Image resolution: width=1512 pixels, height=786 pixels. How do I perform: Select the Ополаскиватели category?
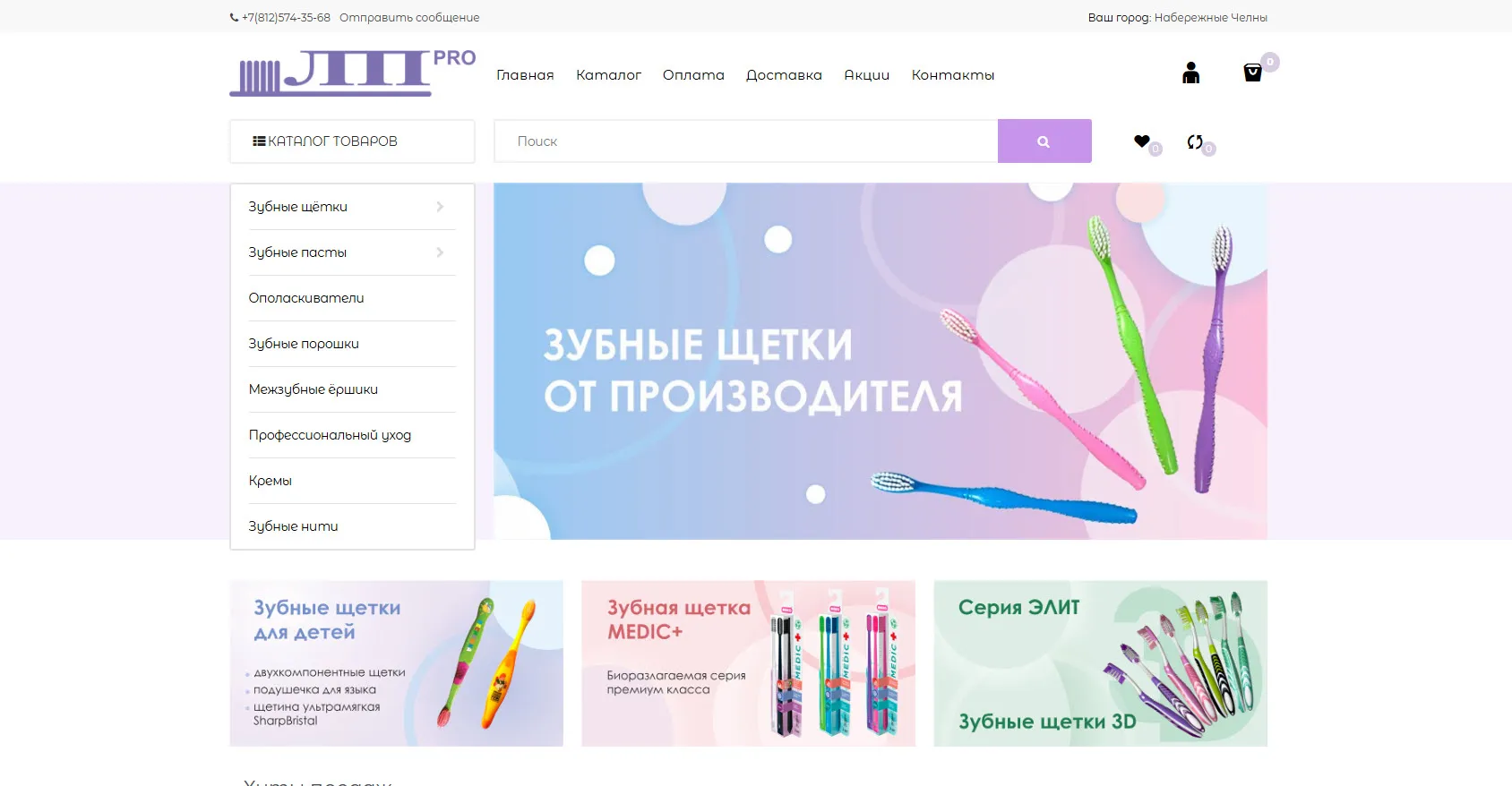click(x=306, y=298)
